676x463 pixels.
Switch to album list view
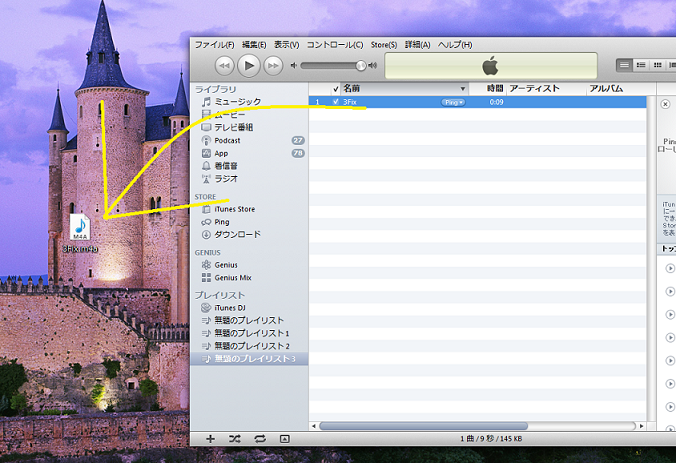[x=641, y=65]
